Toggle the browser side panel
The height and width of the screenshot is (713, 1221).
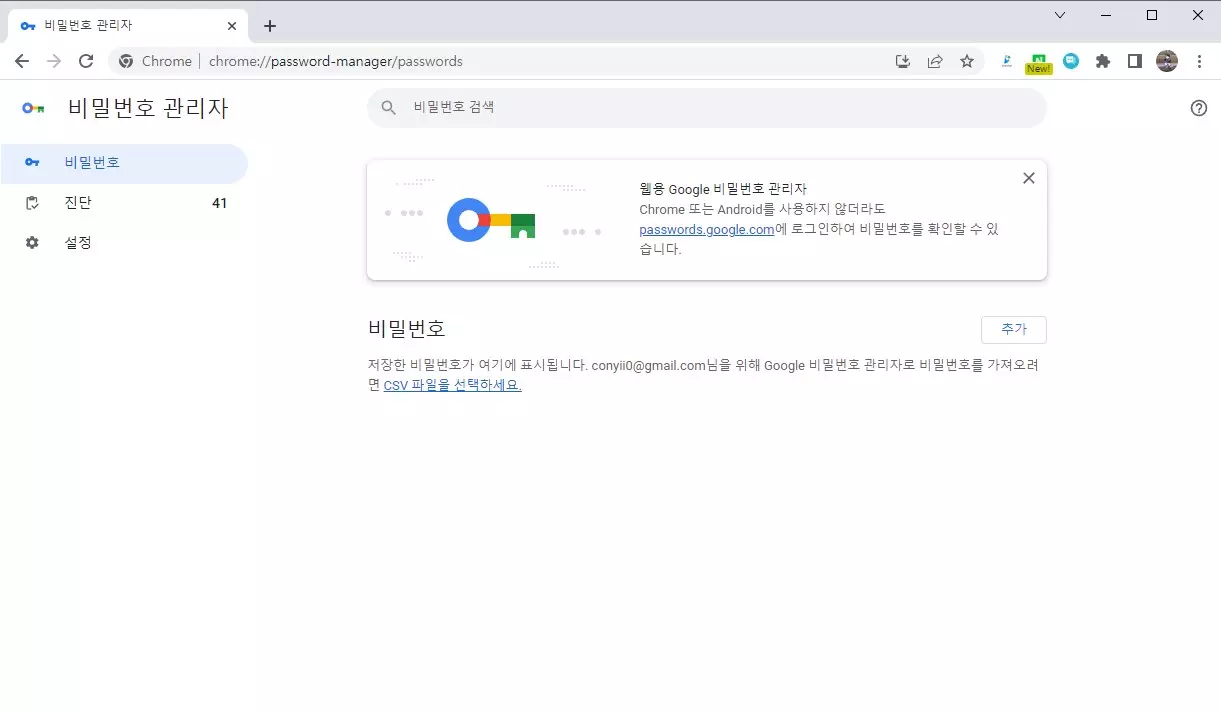point(1135,61)
